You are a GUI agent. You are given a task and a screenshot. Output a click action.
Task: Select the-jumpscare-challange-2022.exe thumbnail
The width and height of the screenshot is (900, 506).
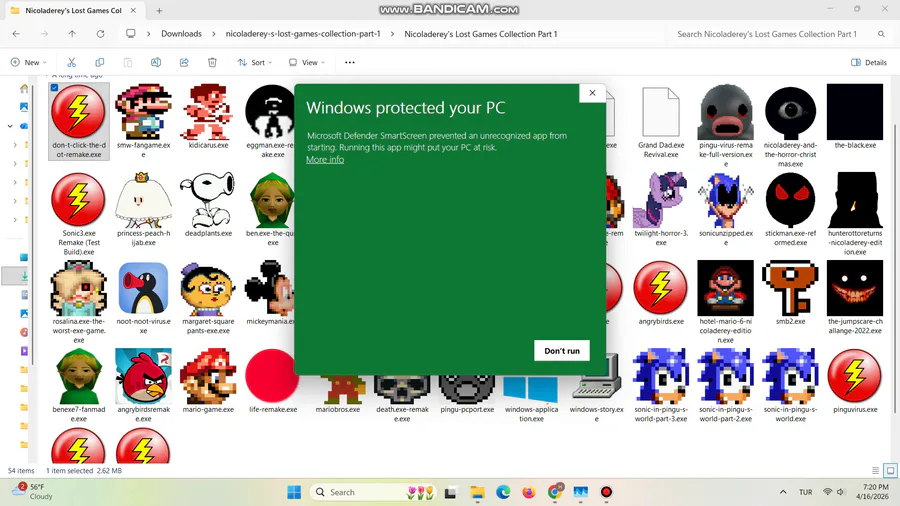pyautogui.click(x=855, y=288)
